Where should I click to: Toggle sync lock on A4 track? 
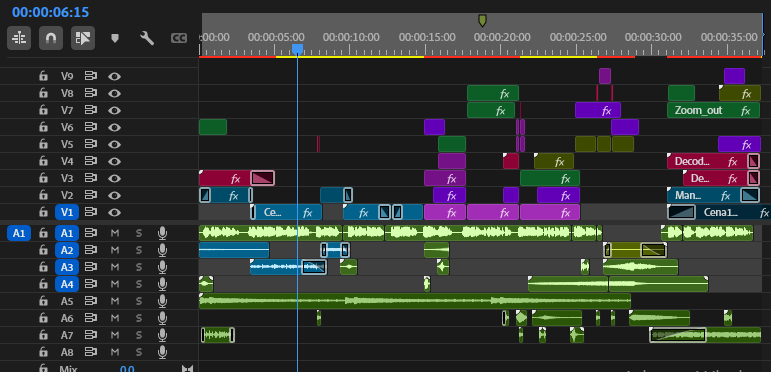tap(90, 284)
